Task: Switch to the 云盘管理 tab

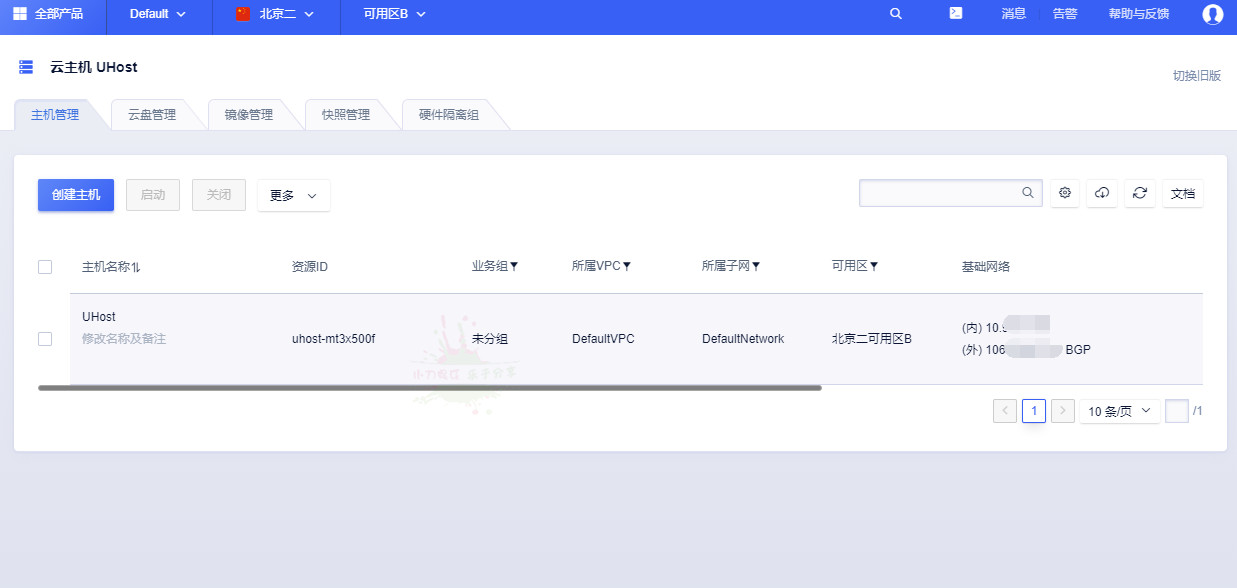Action: point(152,115)
